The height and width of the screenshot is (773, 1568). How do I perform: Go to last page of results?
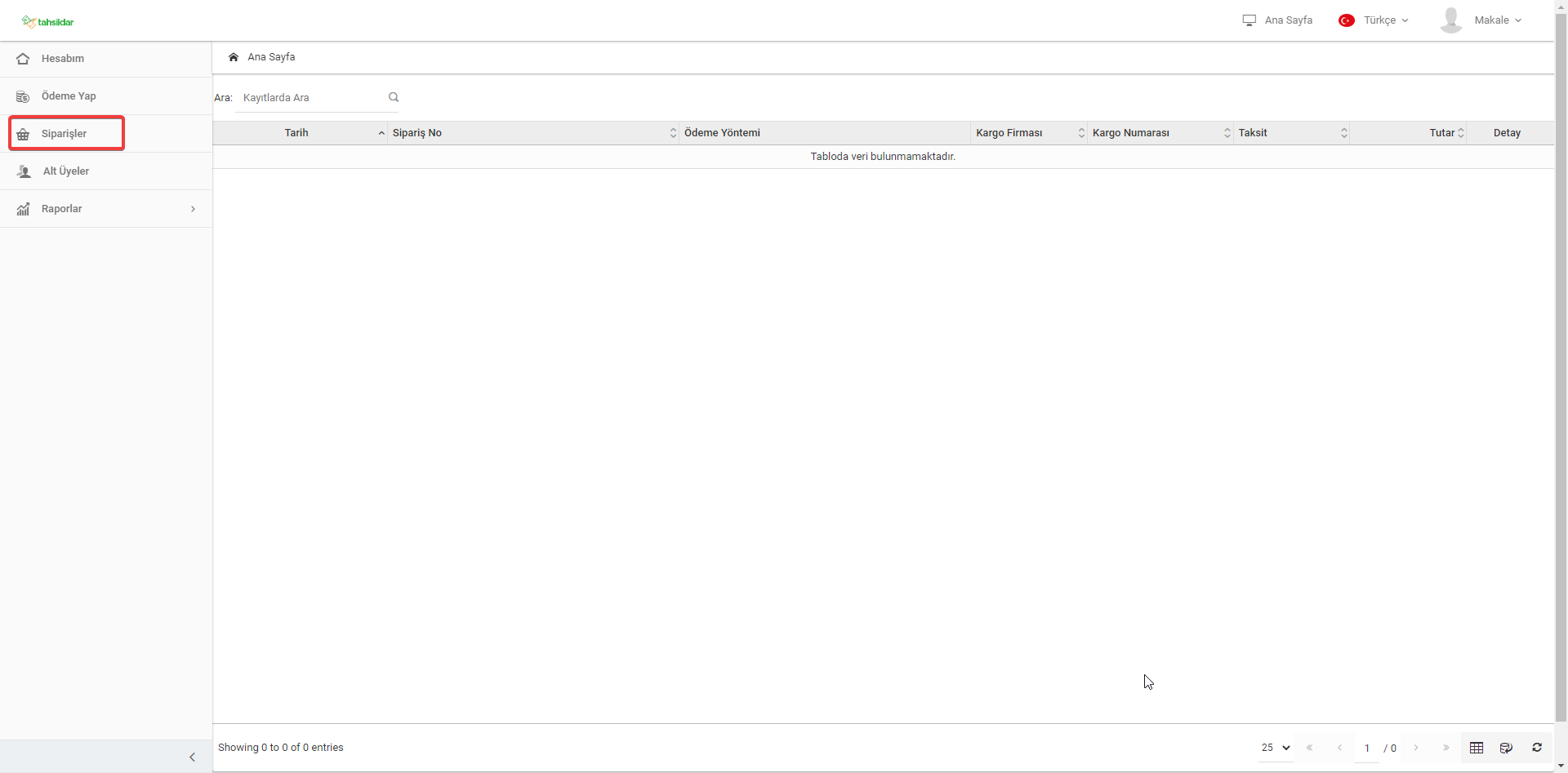tap(1446, 748)
